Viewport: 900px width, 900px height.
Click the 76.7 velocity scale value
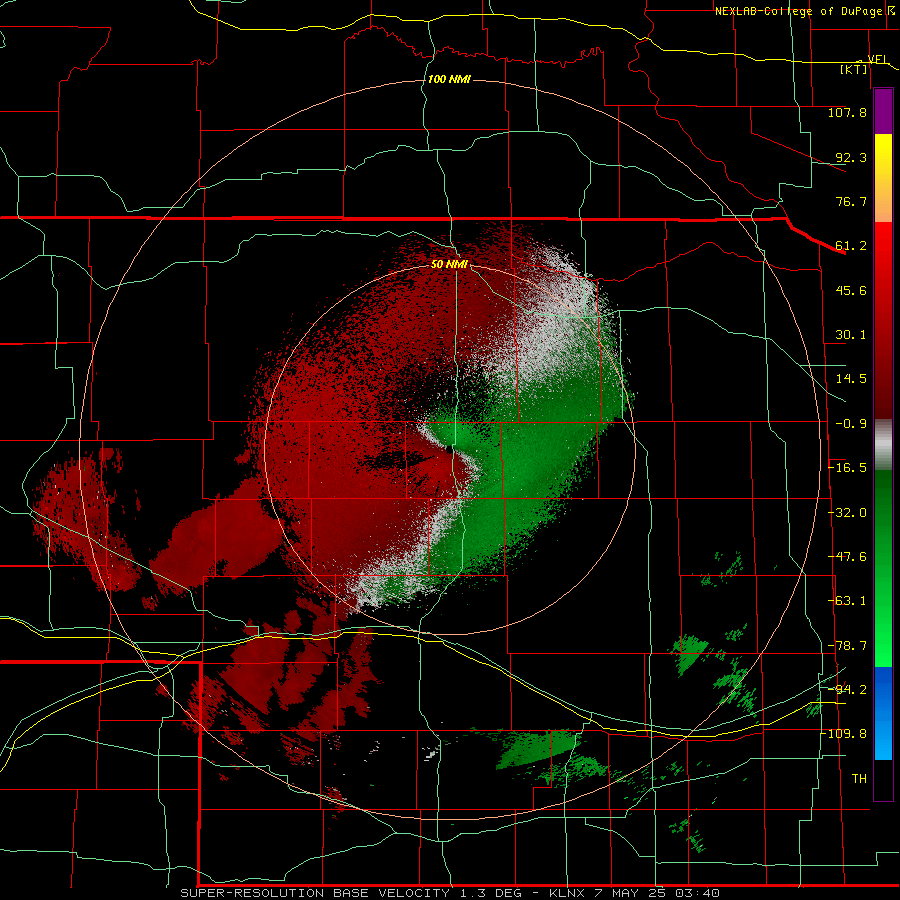851,201
